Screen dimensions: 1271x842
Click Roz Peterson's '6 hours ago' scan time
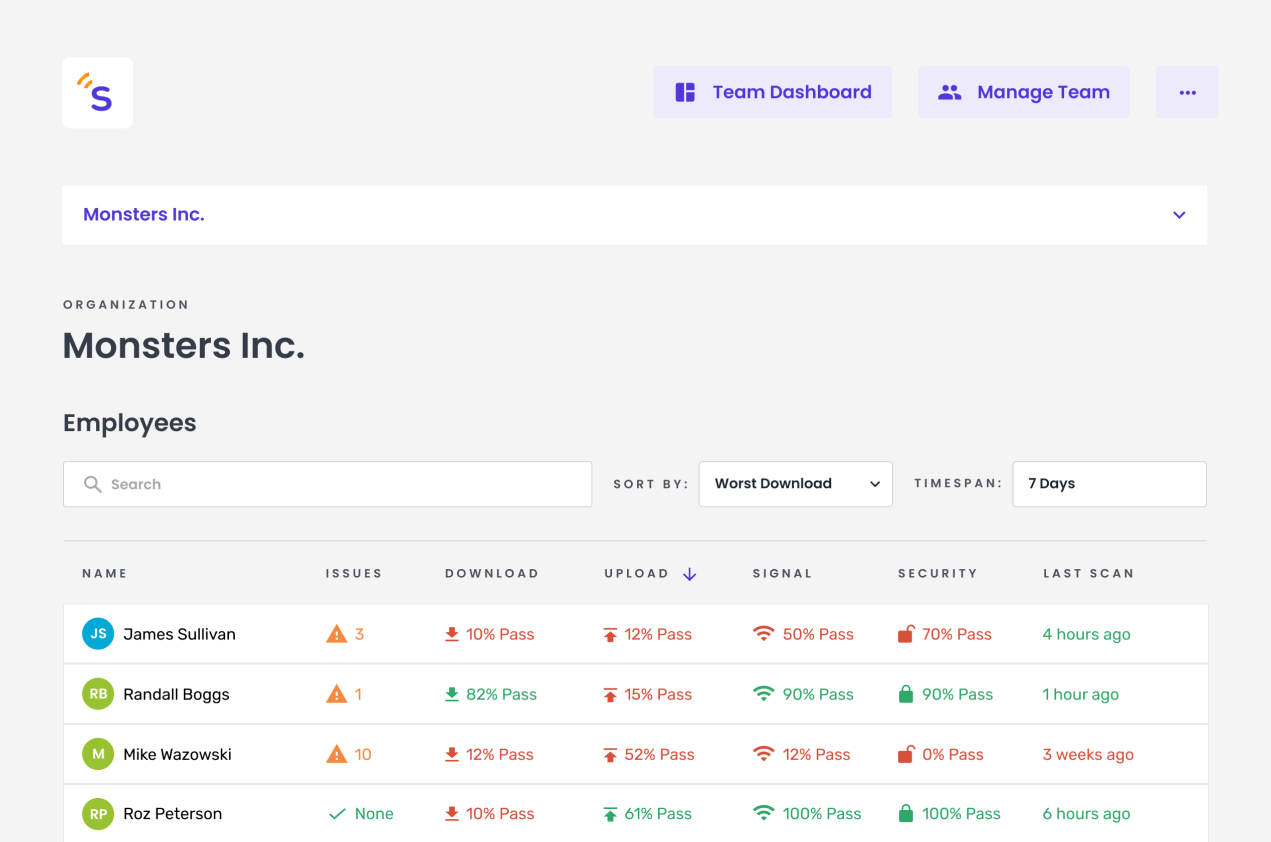coord(1086,814)
